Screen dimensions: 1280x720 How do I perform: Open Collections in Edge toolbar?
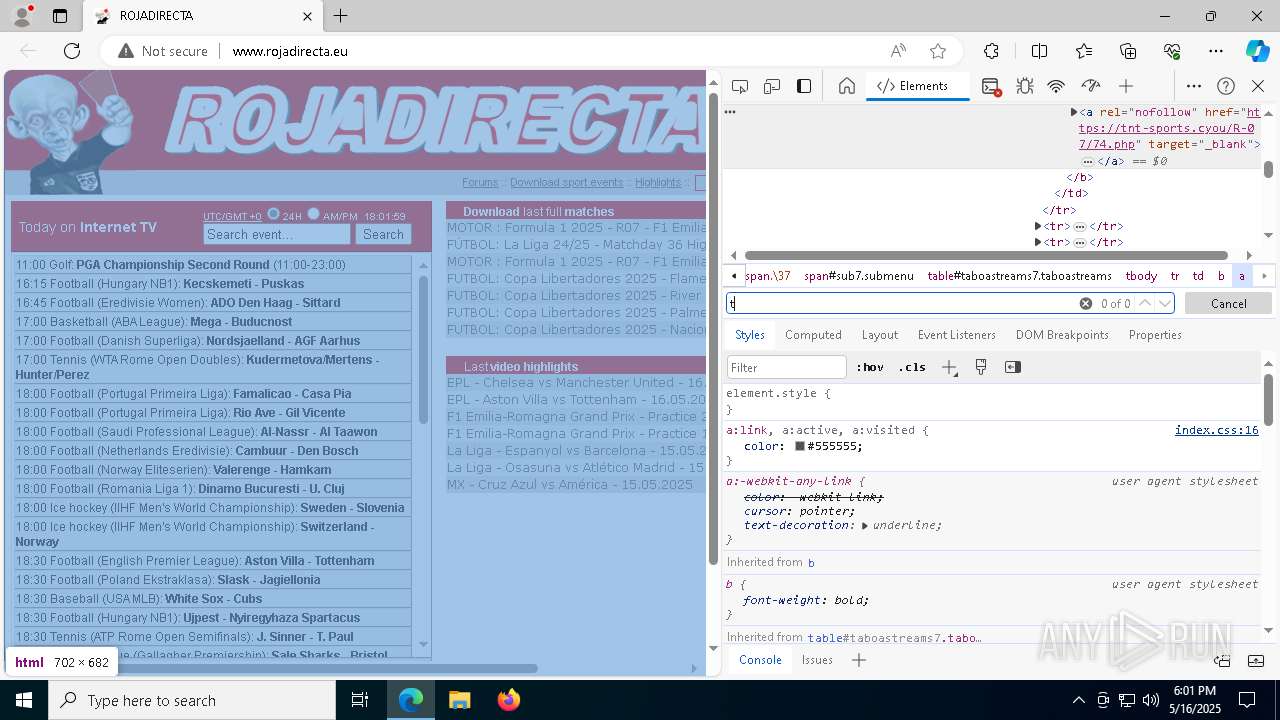1128,51
